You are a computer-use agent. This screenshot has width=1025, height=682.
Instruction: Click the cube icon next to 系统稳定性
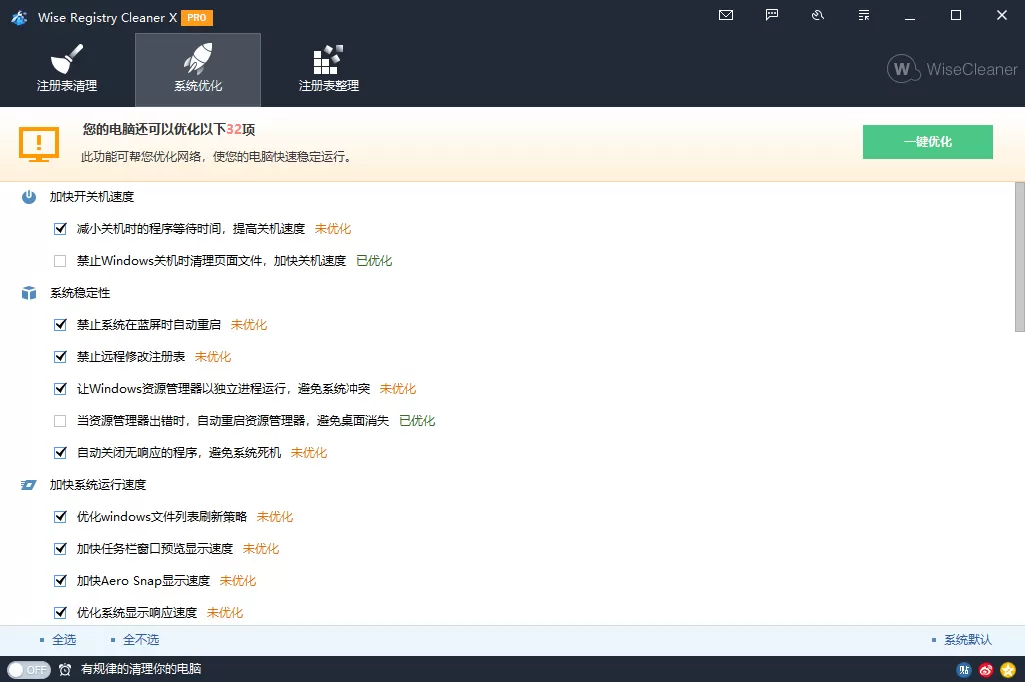(26, 292)
